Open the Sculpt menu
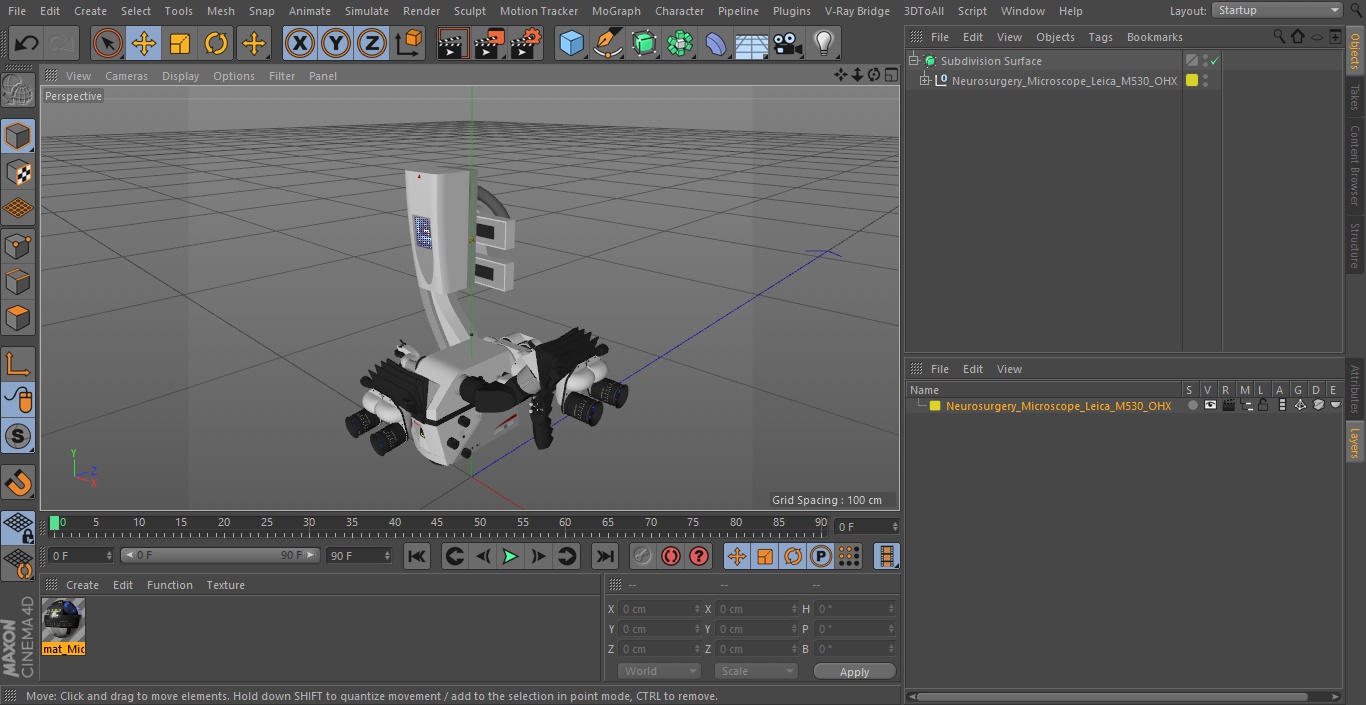 click(469, 11)
